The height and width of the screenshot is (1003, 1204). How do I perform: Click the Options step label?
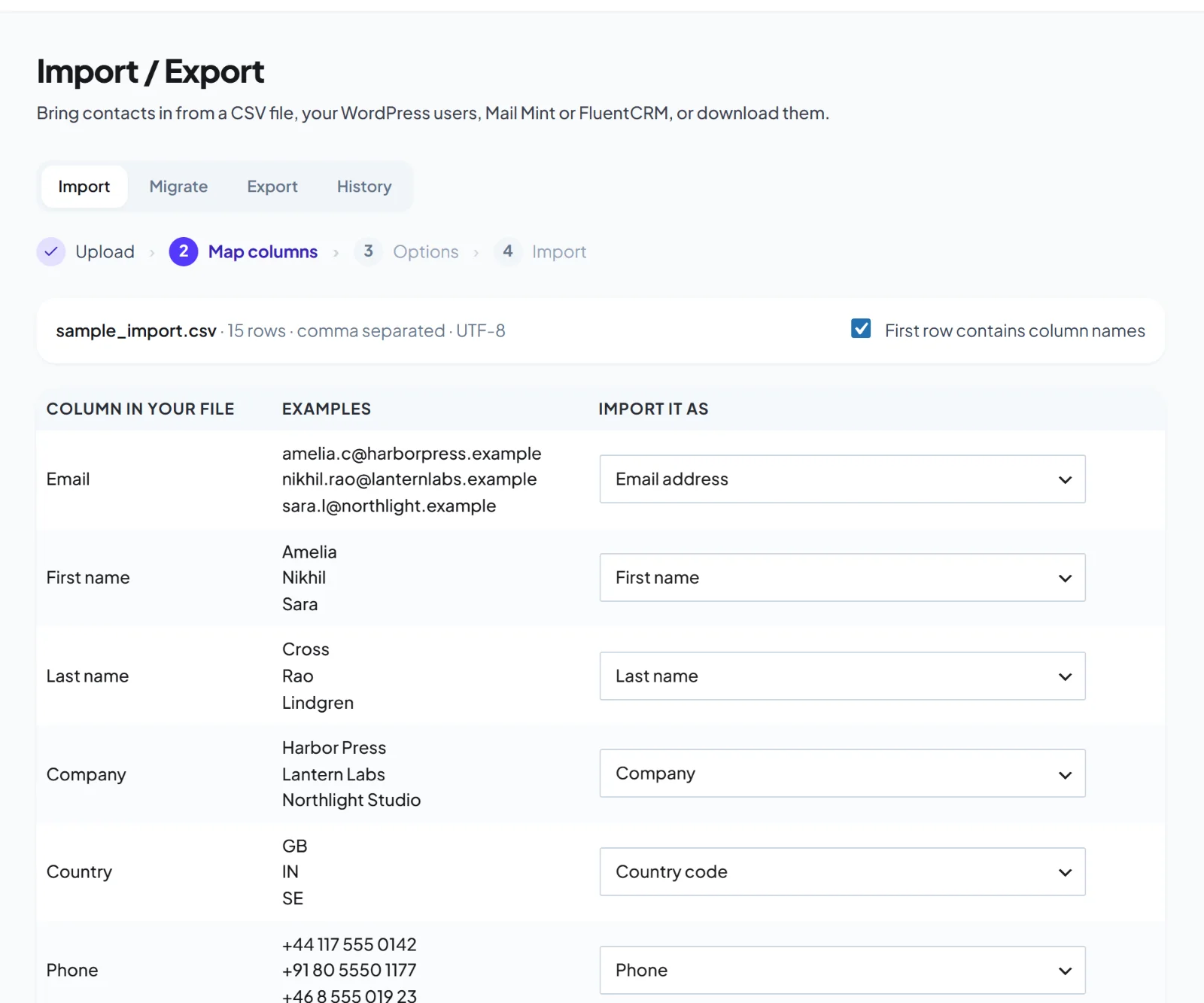pos(426,252)
